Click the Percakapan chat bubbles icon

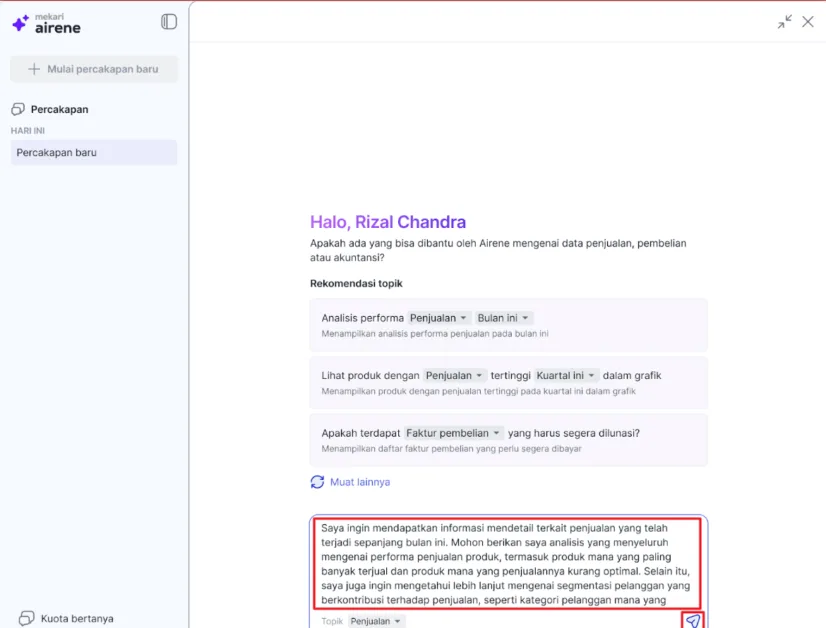[18, 109]
